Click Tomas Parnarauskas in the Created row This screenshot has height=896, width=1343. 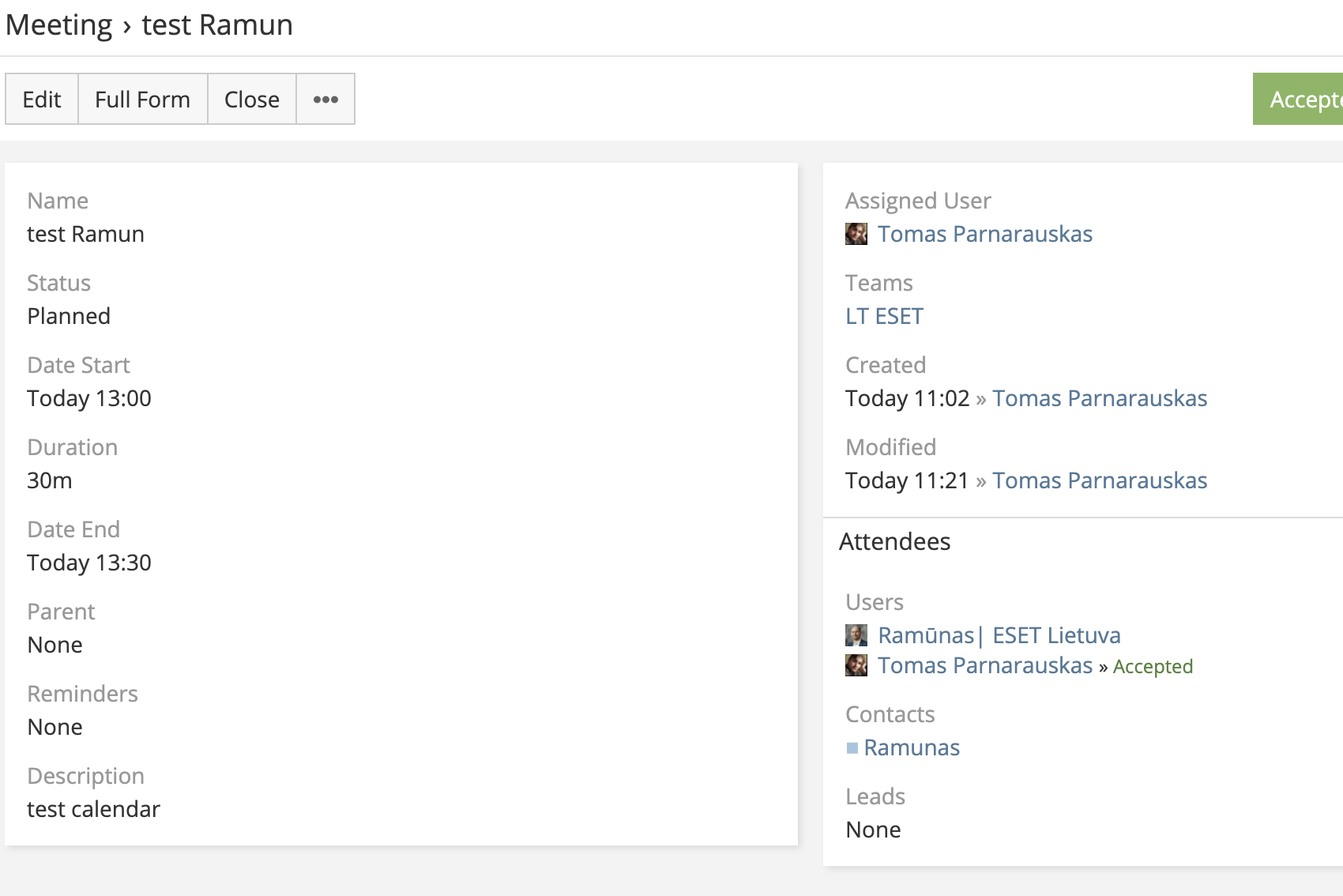1099,398
